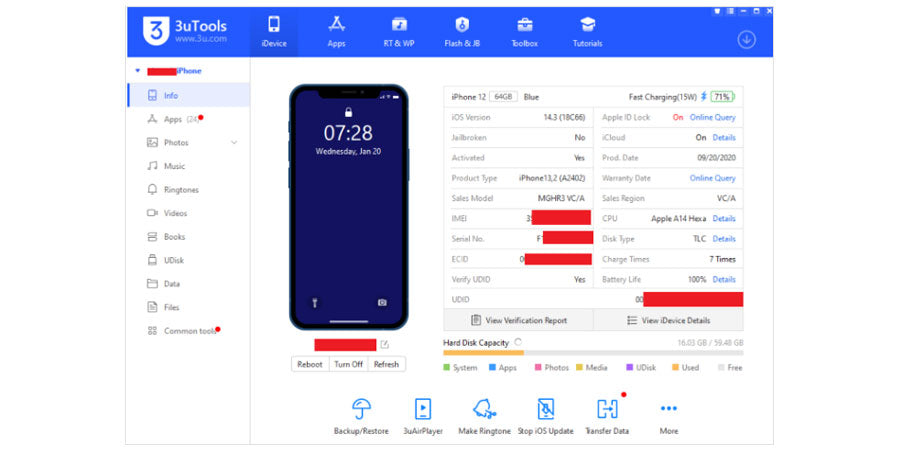
Task: Open the iDevice tab
Action: pos(274,32)
